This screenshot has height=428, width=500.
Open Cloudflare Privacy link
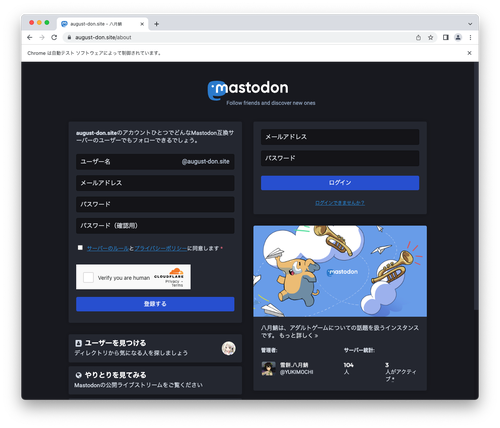click(172, 282)
